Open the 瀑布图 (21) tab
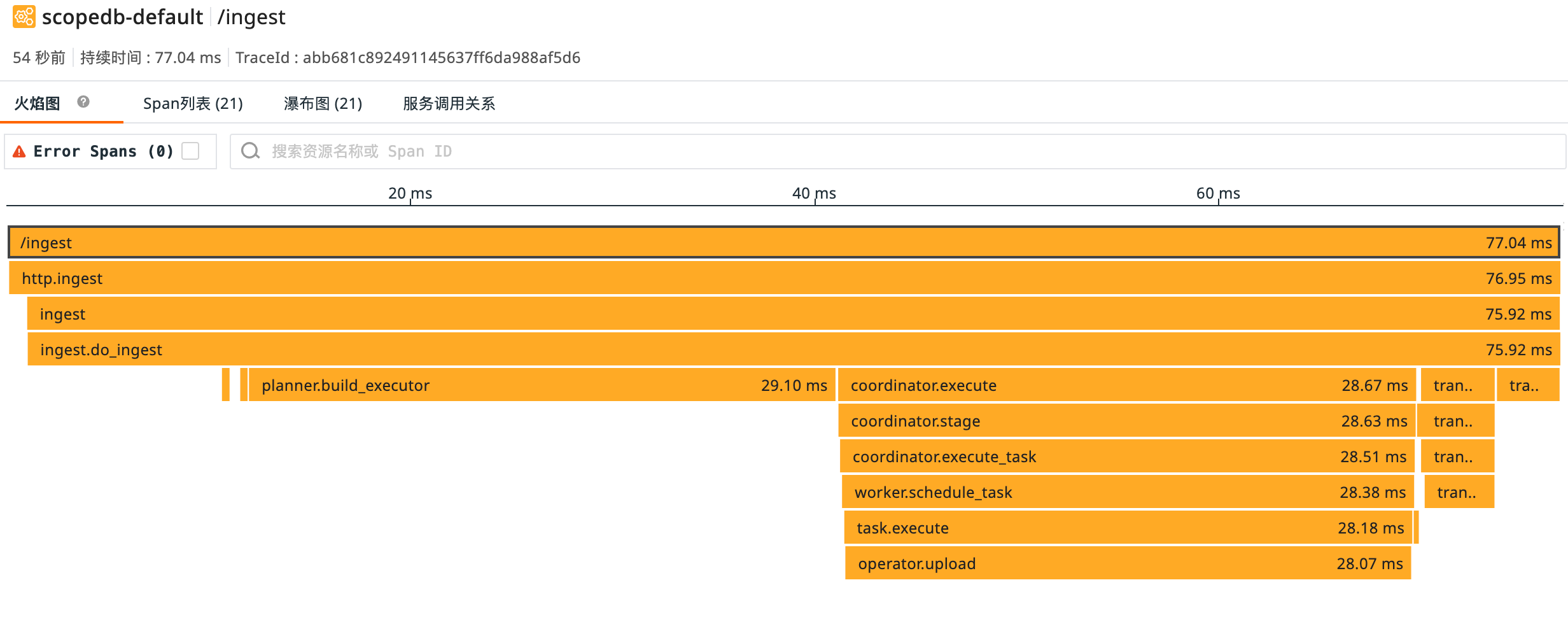Image resolution: width=1568 pixels, height=629 pixels. click(x=323, y=103)
